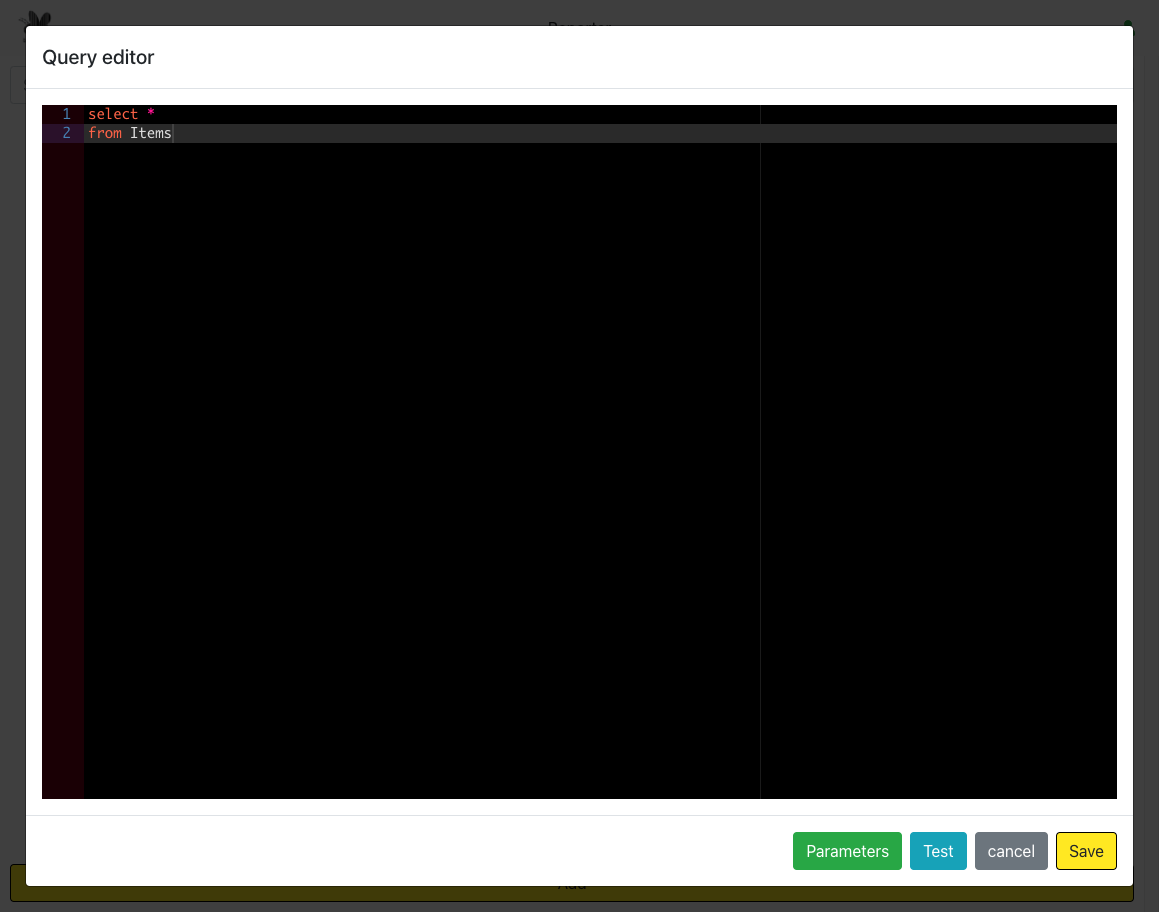Click line number 1 in gutter
The width and height of the screenshot is (1159, 912).
point(66,114)
